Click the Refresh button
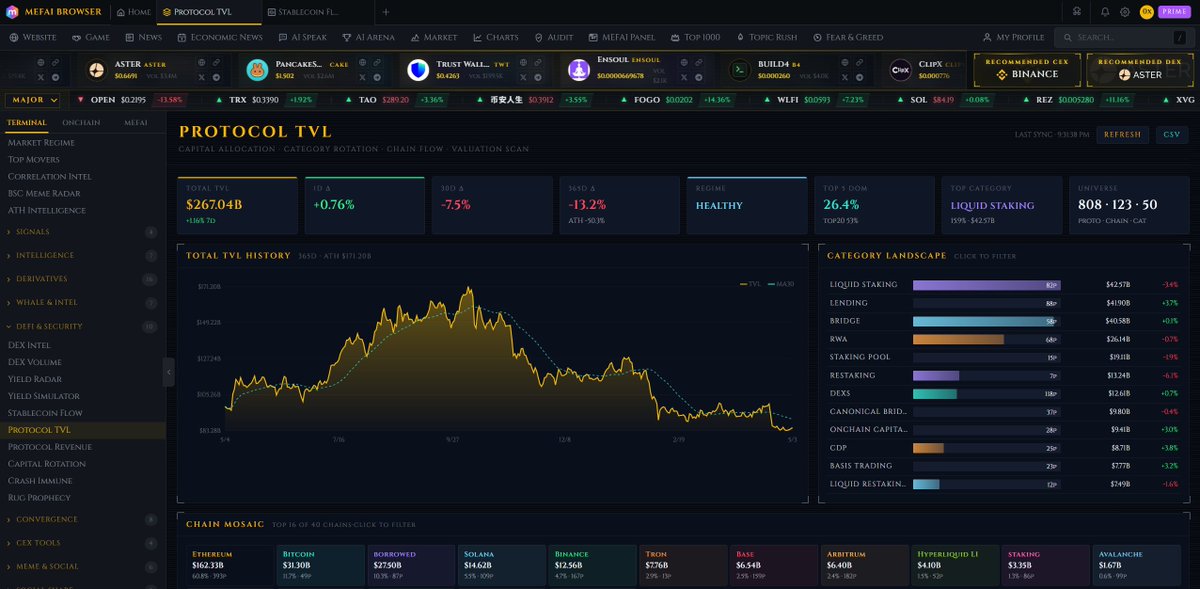Viewport: 1200px width, 589px height. click(x=1123, y=134)
